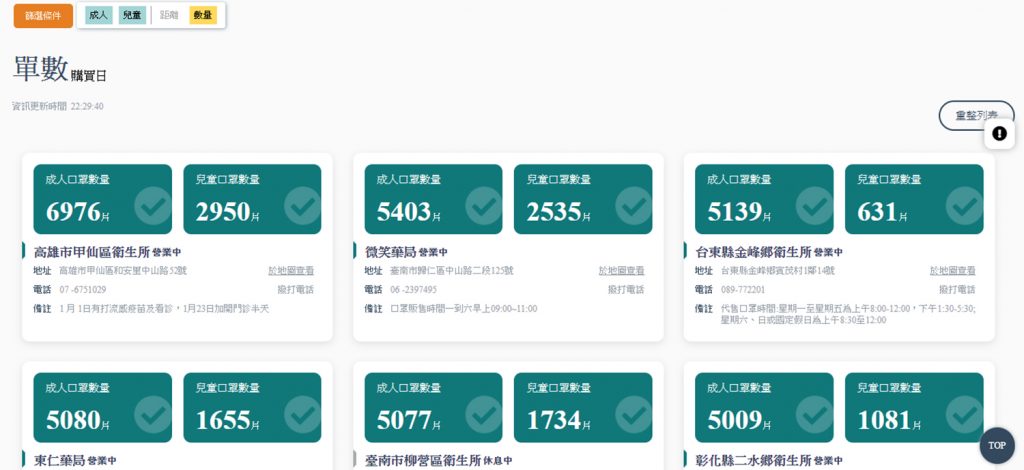
Task: Click phone number 06-2397495
Action: [413, 290]
